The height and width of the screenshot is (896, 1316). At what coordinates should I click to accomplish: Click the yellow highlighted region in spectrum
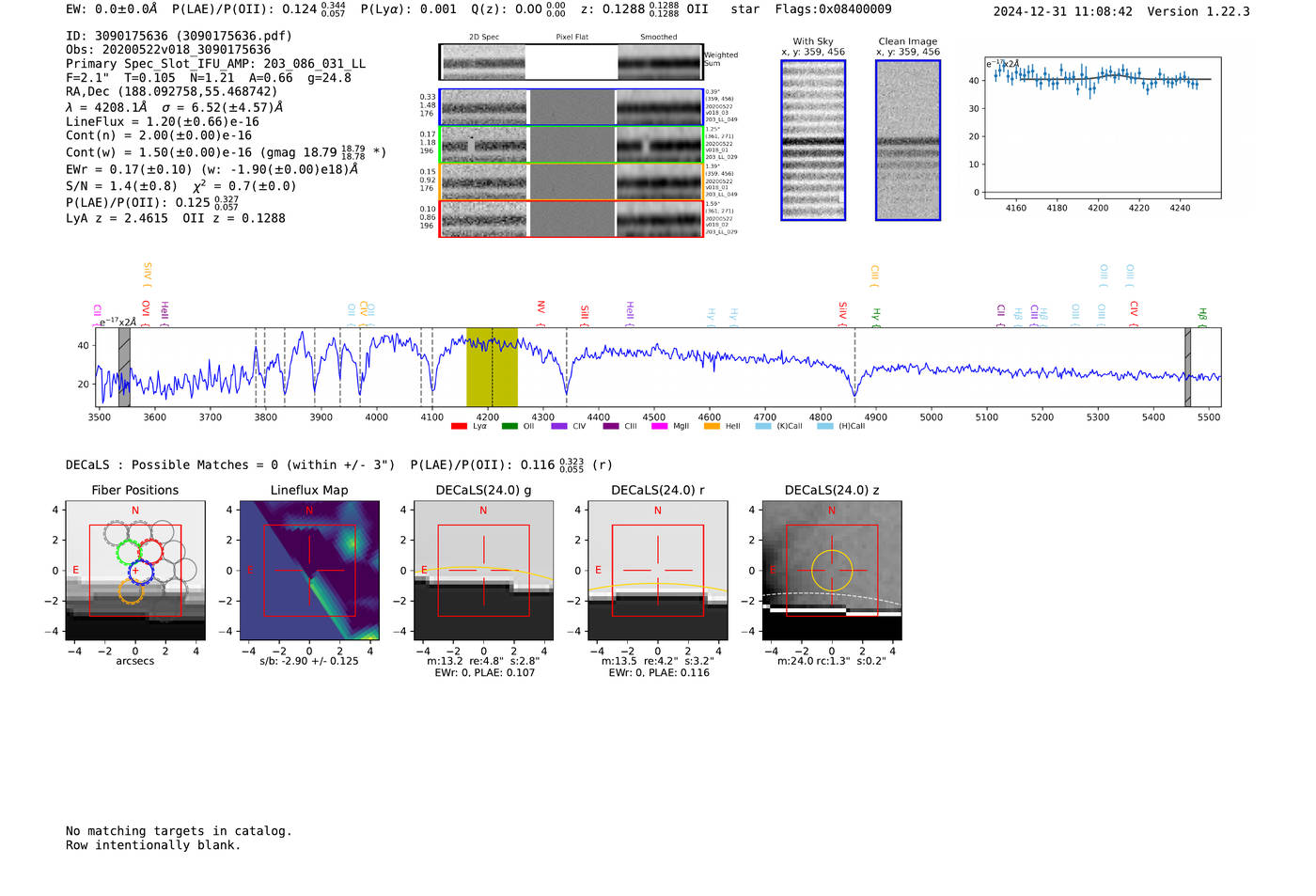[x=492, y=367]
